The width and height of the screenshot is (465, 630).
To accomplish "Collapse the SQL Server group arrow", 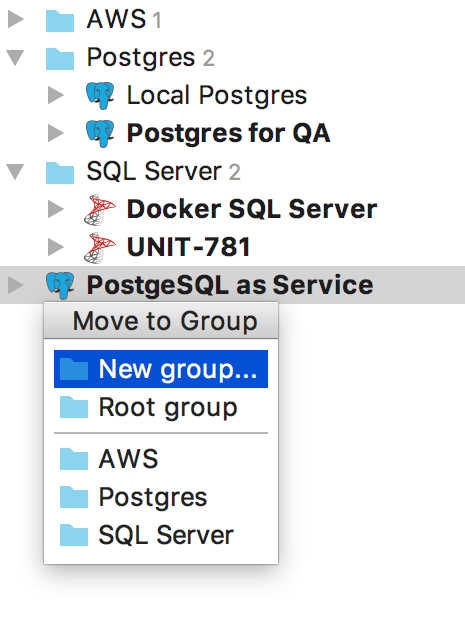I will (16, 172).
